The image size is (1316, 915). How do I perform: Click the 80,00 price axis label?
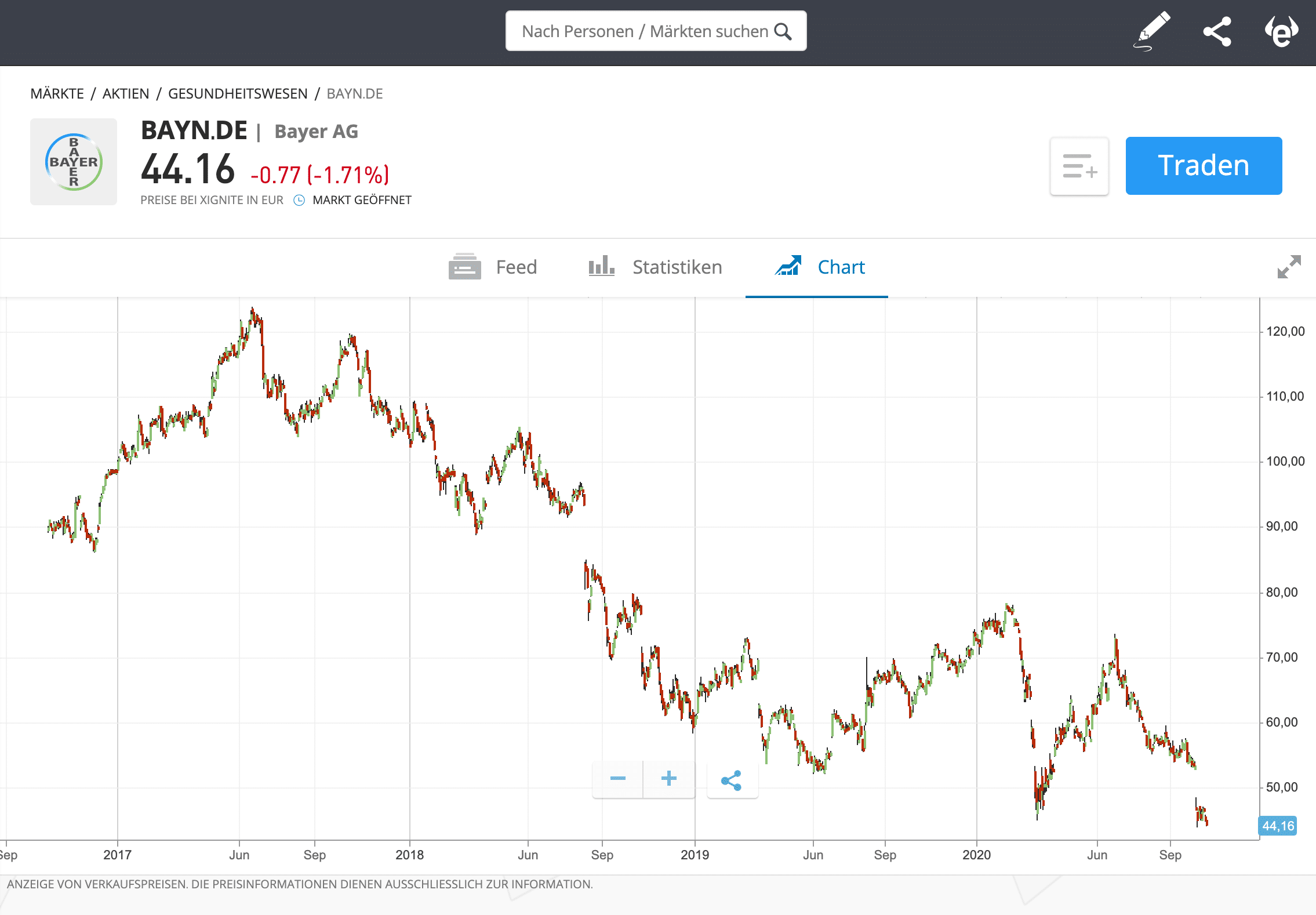pyautogui.click(x=1282, y=593)
